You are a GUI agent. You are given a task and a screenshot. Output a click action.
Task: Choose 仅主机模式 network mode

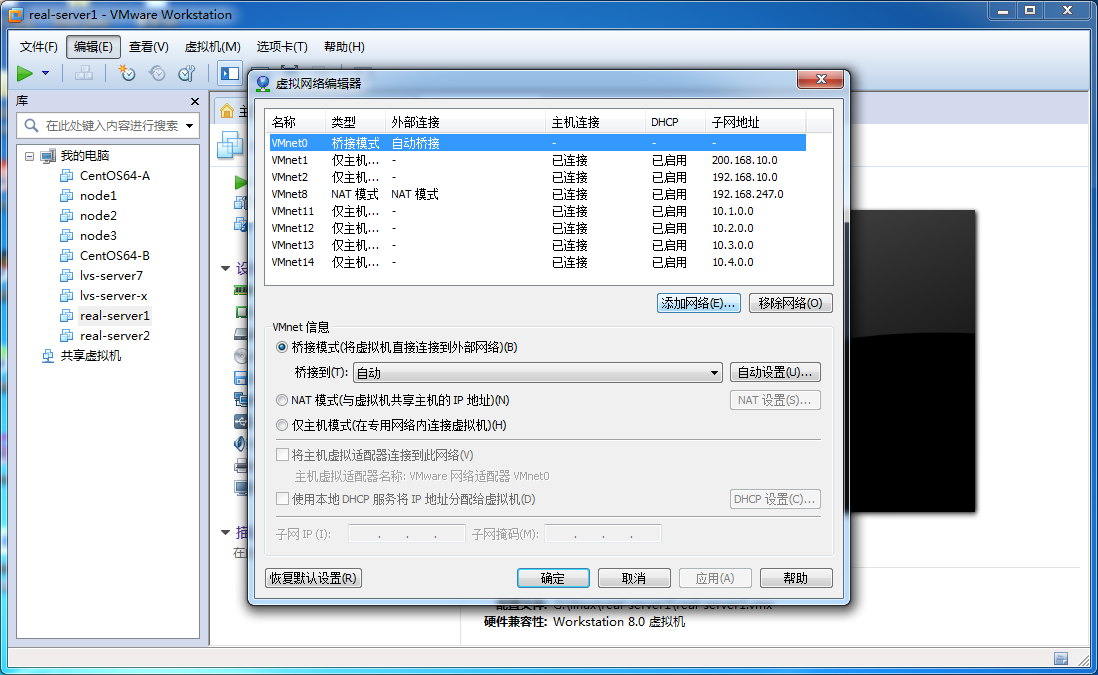tap(281, 421)
